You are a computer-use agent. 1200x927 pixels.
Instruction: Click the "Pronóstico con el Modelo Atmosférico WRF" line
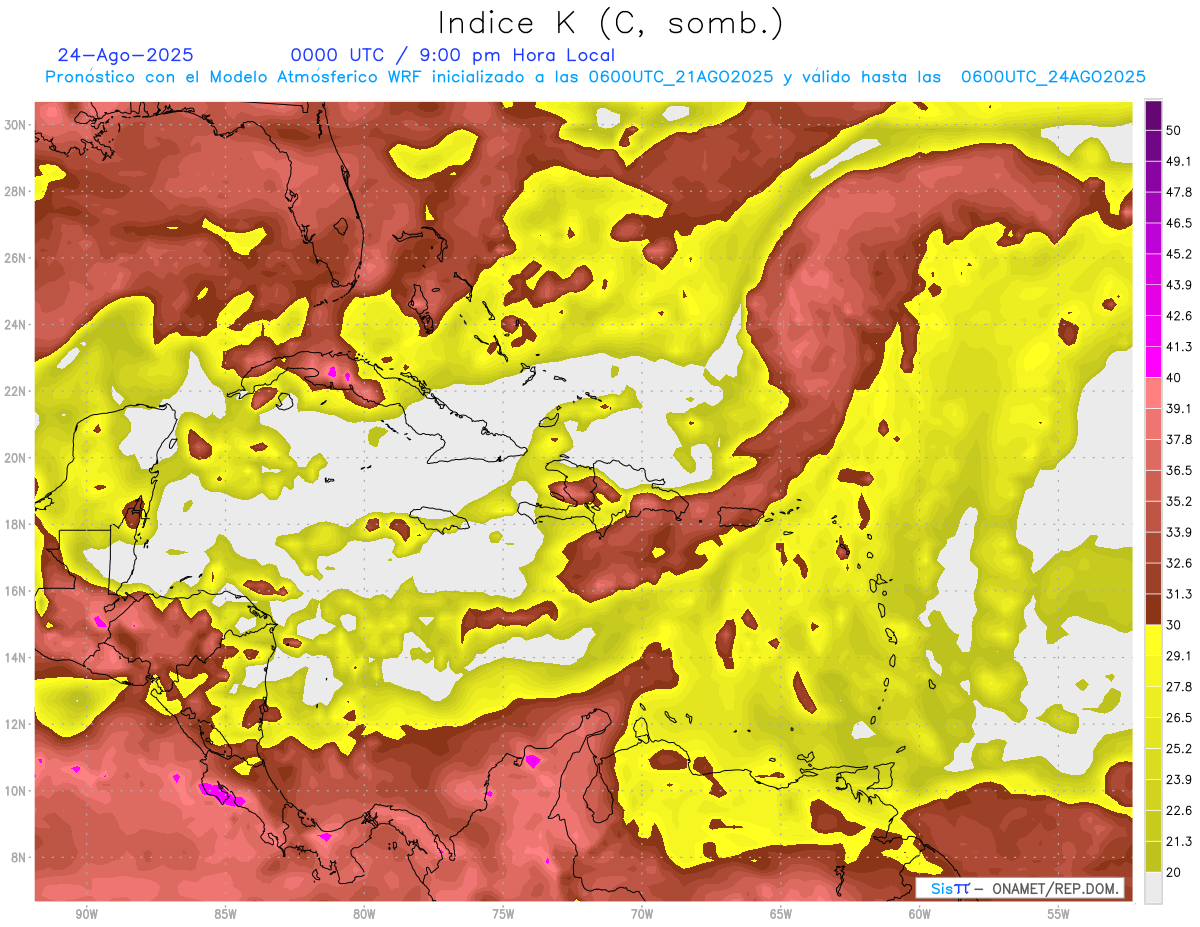pos(595,77)
